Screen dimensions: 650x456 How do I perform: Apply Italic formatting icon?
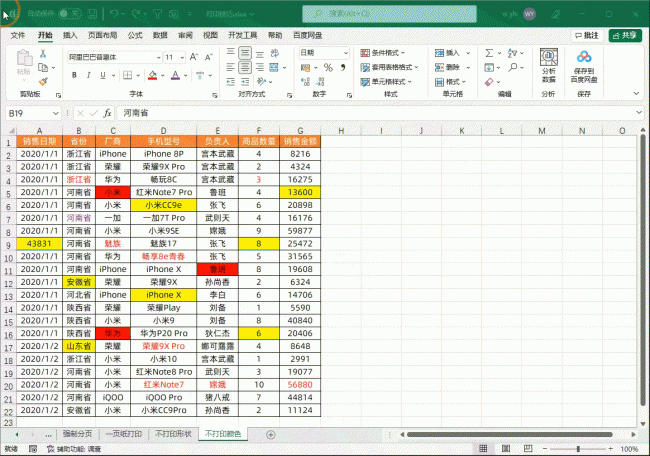click(x=88, y=75)
